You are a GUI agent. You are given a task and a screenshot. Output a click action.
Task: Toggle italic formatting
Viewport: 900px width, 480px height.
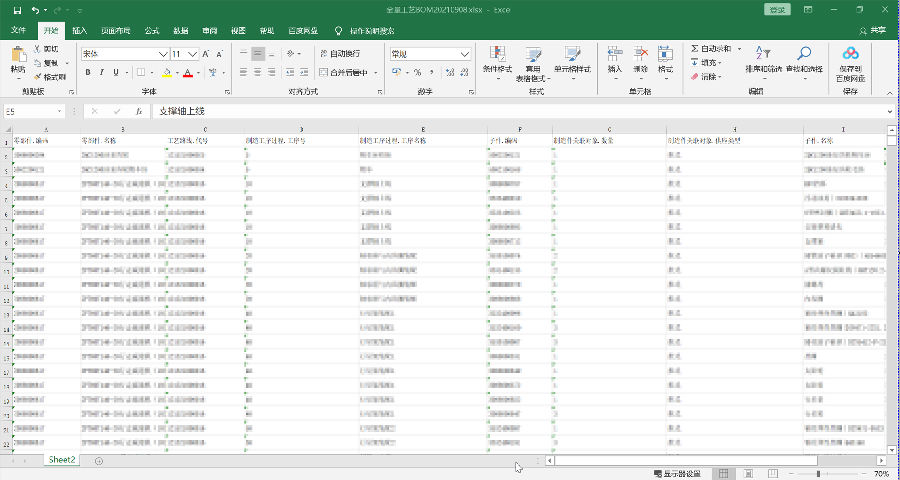(102, 72)
